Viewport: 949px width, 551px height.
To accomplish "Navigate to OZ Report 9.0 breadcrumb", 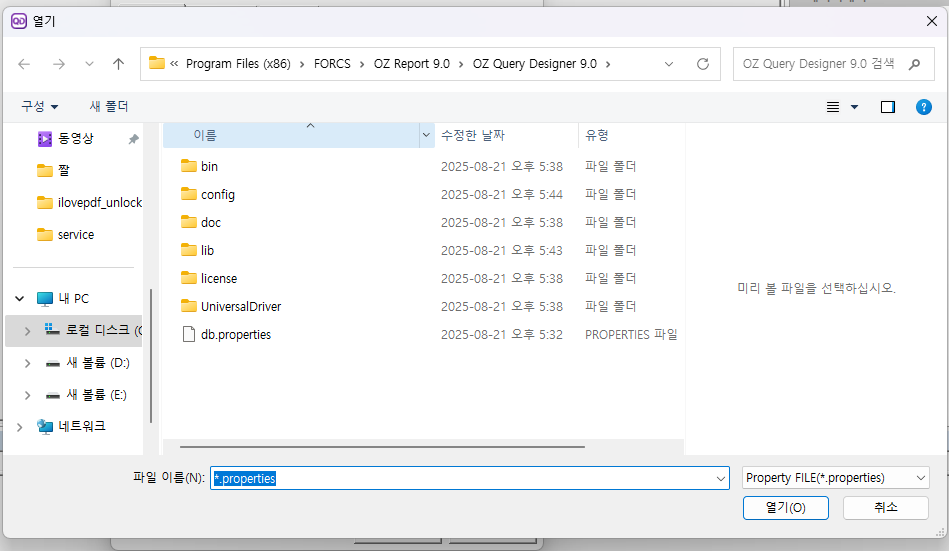I will pos(412,64).
